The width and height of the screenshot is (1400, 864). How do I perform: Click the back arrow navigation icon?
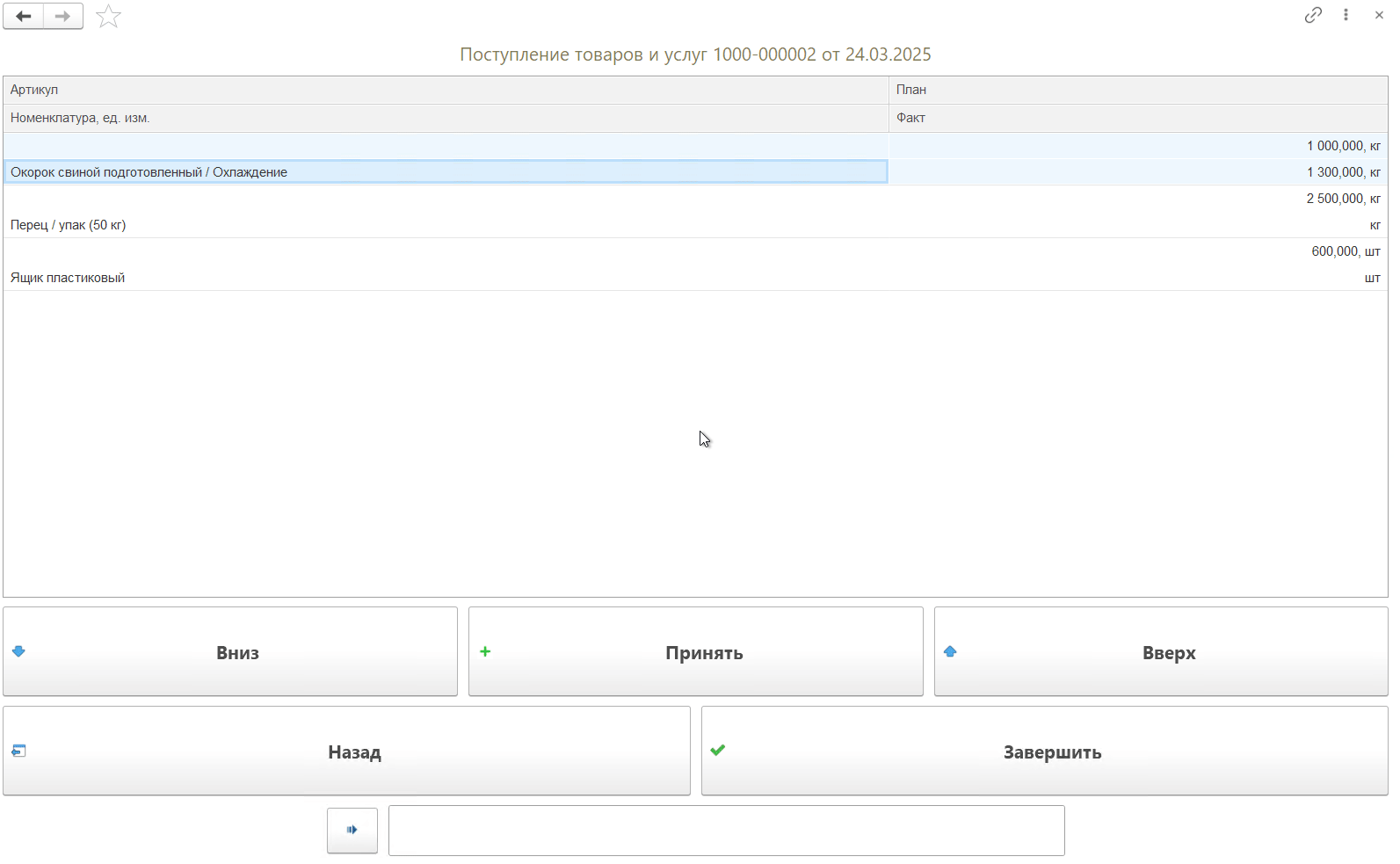(24, 16)
